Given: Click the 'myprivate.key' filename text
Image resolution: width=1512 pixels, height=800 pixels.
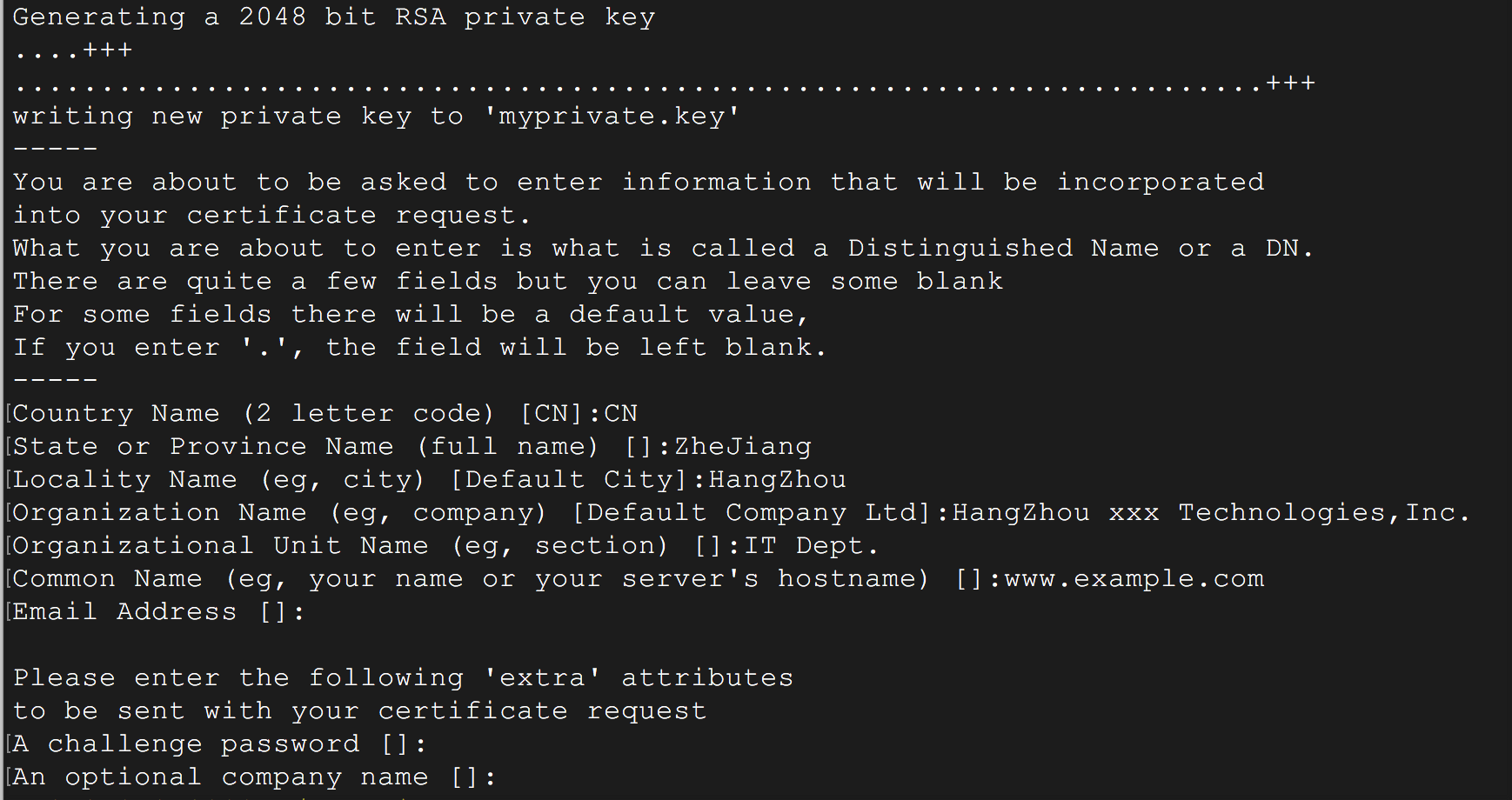Looking at the screenshot, I should (x=612, y=117).
